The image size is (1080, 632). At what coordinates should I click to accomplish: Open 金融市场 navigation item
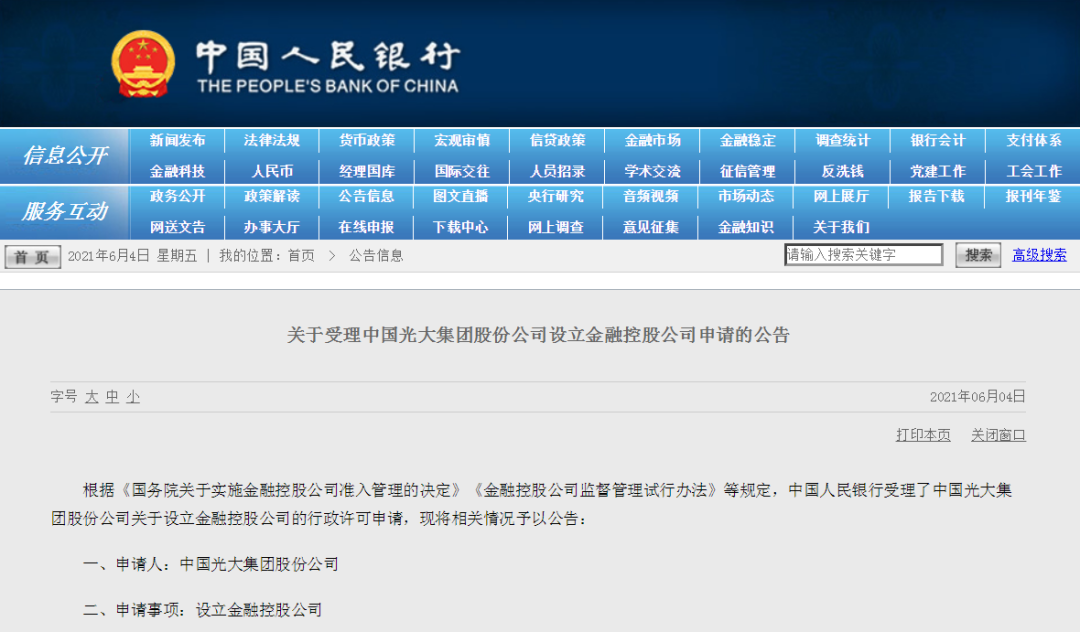(x=652, y=140)
